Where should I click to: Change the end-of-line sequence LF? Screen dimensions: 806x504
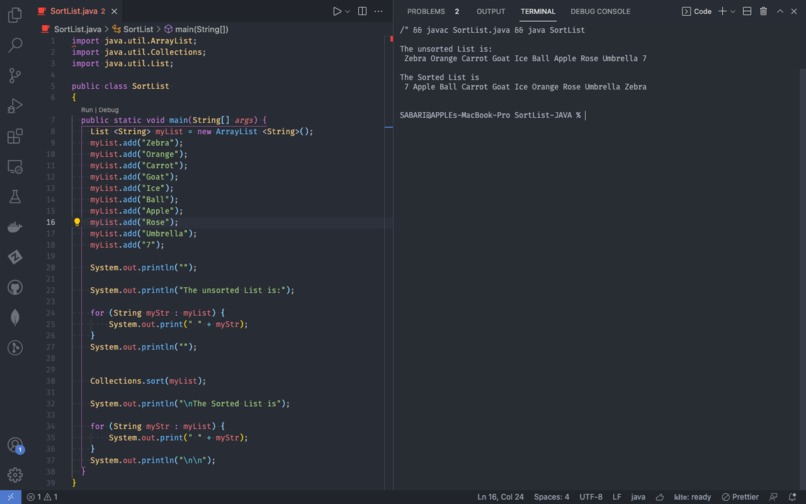[x=616, y=497]
